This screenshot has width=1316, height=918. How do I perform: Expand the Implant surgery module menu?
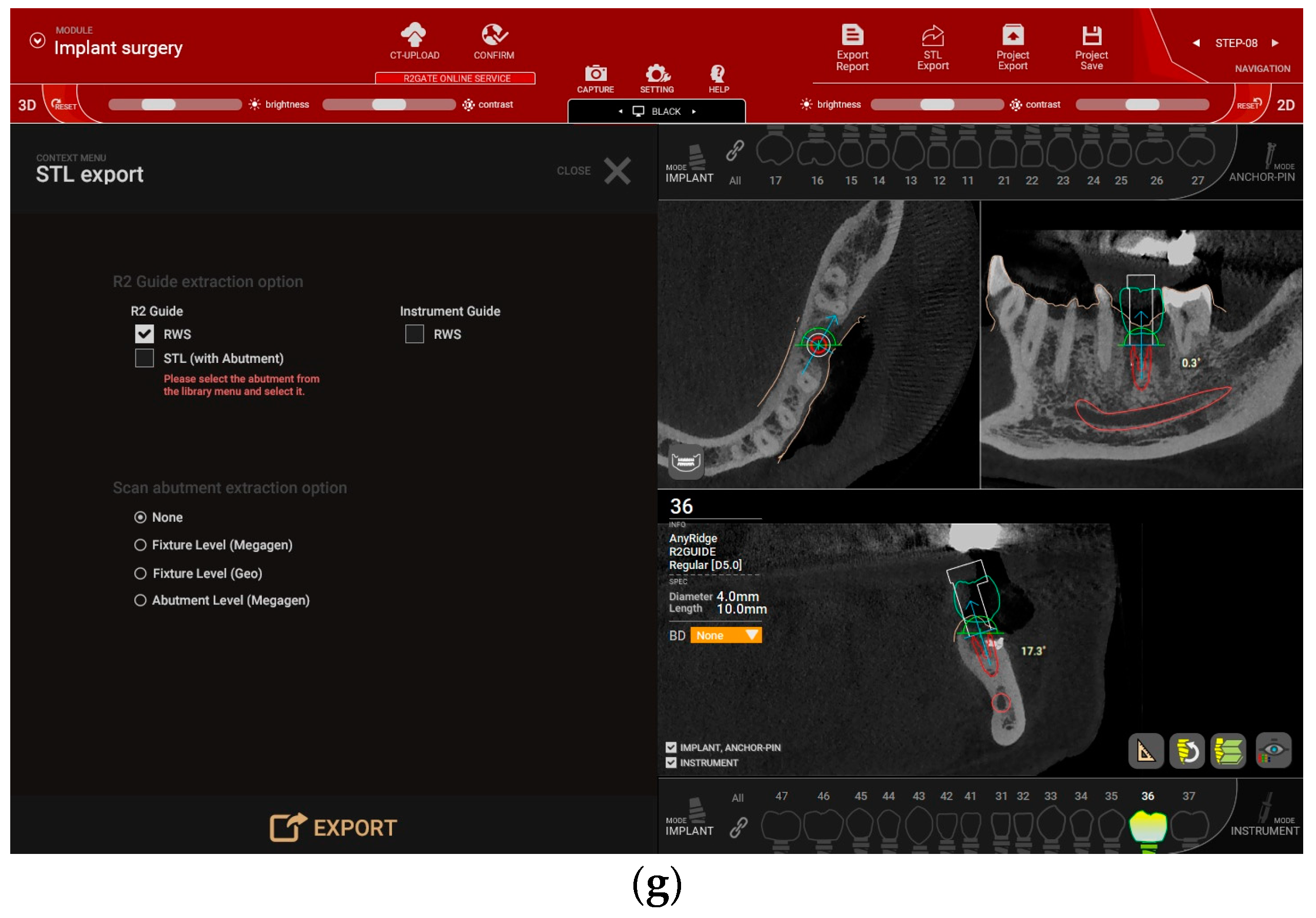pyautogui.click(x=38, y=40)
